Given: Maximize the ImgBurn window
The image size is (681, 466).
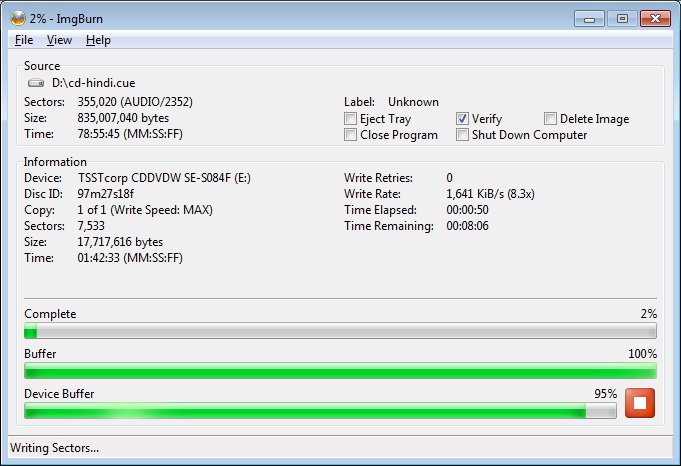Looking at the screenshot, I should coord(622,19).
